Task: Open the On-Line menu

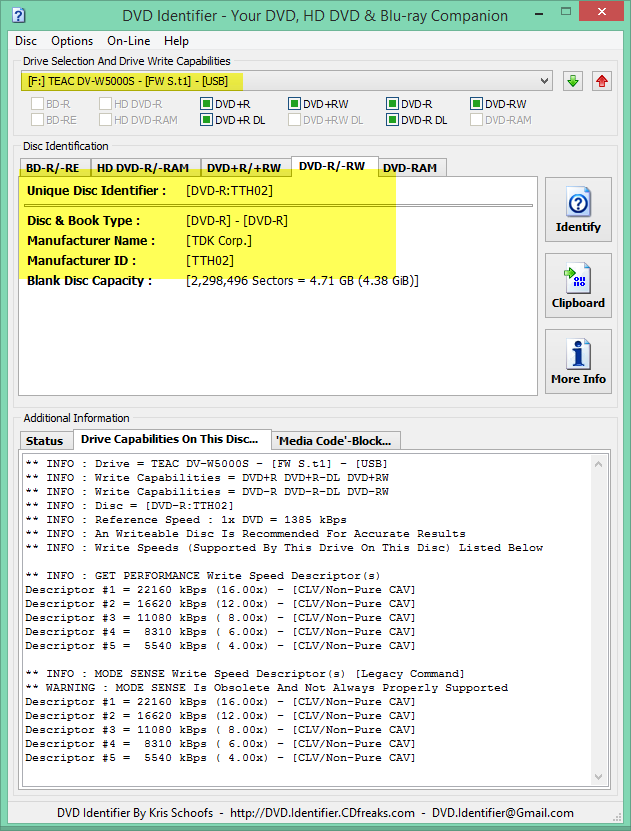Action: pos(129,41)
